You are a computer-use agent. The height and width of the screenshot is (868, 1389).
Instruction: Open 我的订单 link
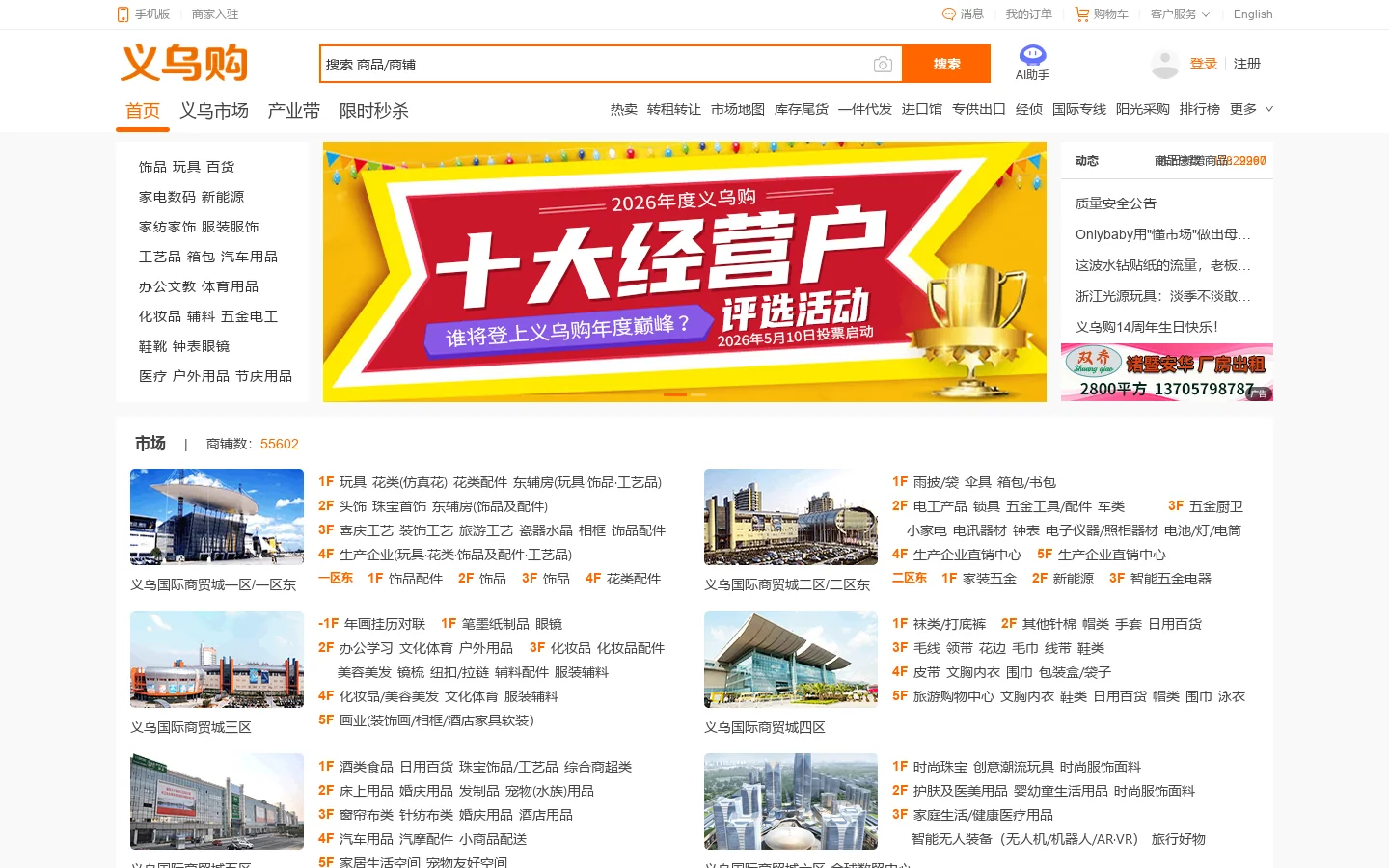pyautogui.click(x=1029, y=14)
